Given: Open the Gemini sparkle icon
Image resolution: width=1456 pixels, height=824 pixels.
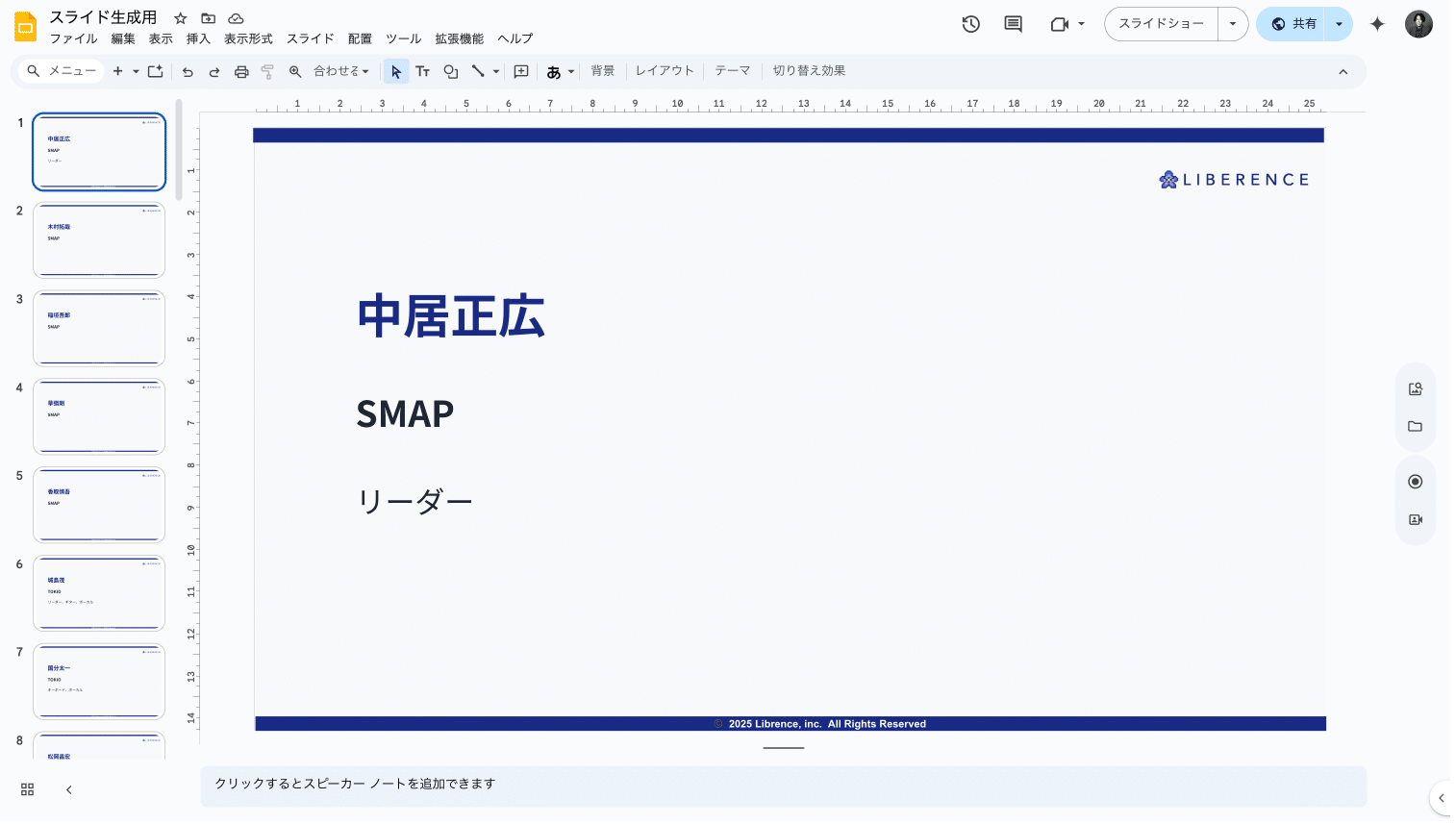Looking at the screenshot, I should click(x=1377, y=24).
